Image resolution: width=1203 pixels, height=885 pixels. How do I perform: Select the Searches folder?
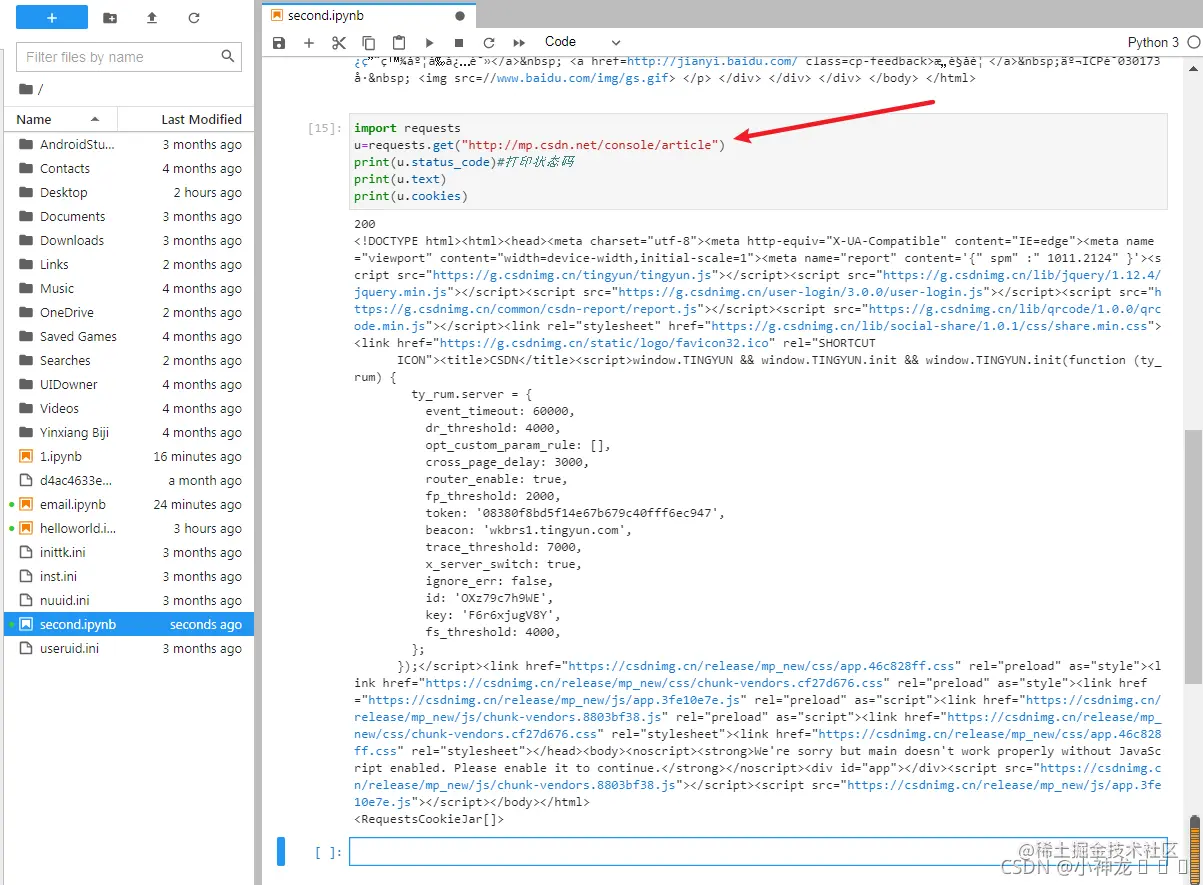pos(129,360)
